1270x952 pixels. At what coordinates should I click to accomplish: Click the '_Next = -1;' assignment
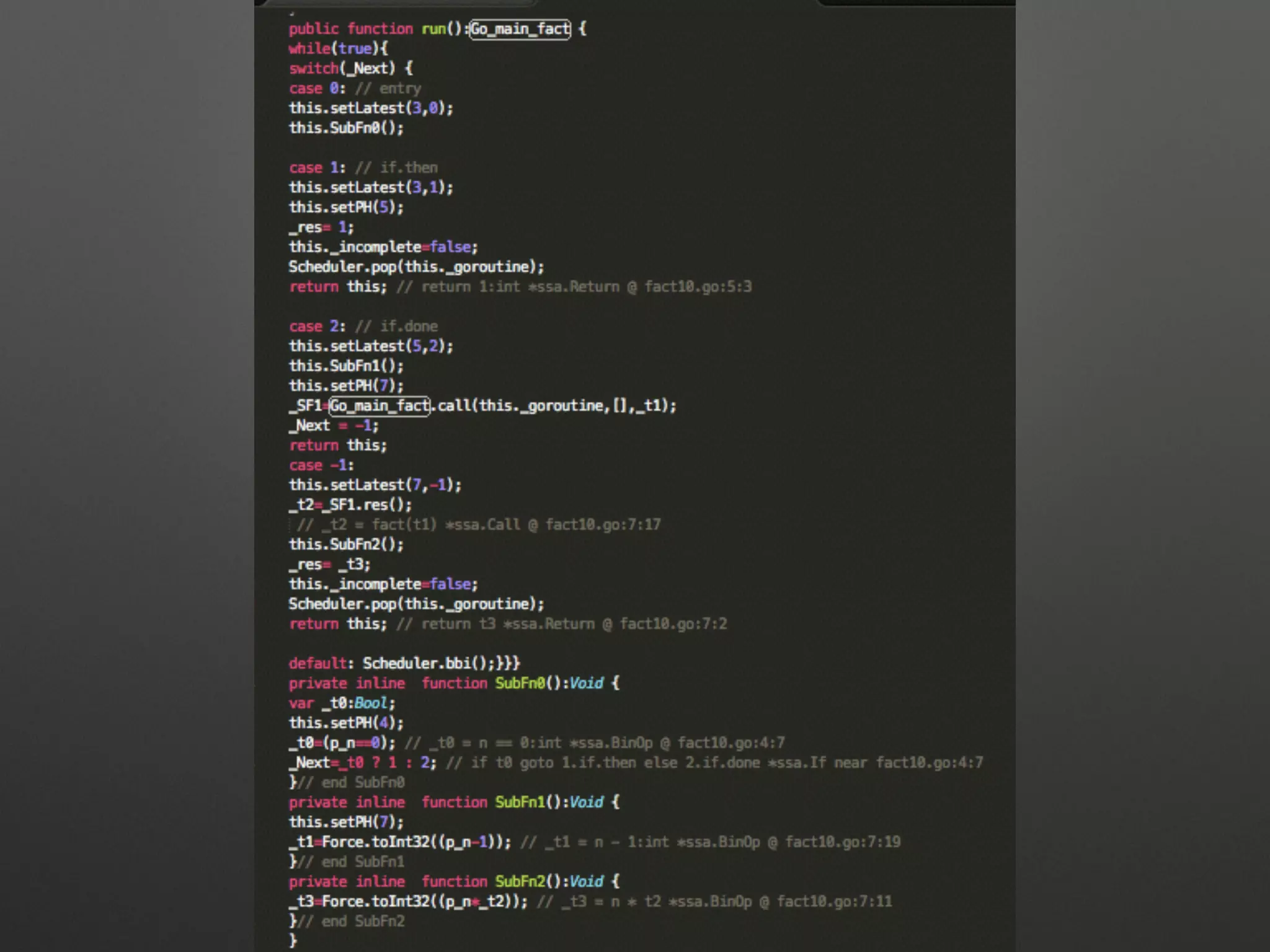[x=334, y=425]
